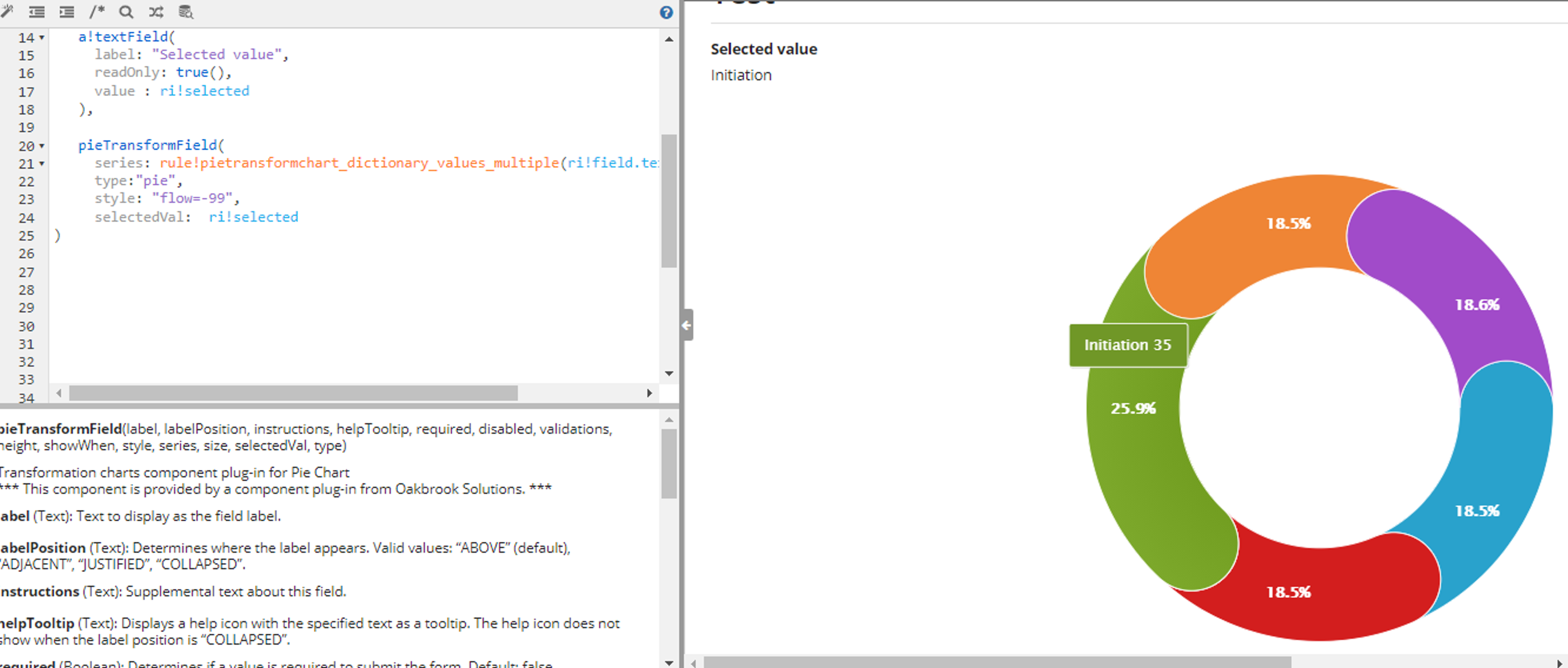Click the preview pane horizontal scrollbar thumb

click(x=997, y=662)
